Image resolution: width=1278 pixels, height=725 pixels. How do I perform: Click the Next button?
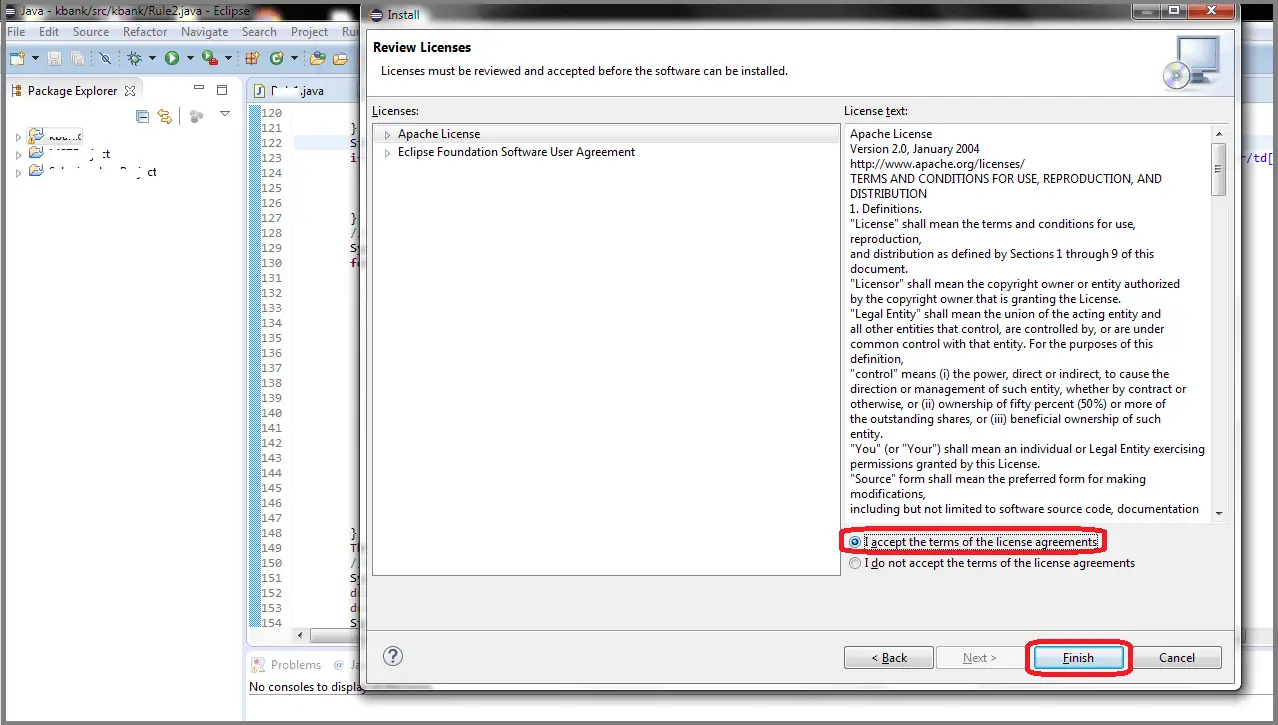pos(980,657)
